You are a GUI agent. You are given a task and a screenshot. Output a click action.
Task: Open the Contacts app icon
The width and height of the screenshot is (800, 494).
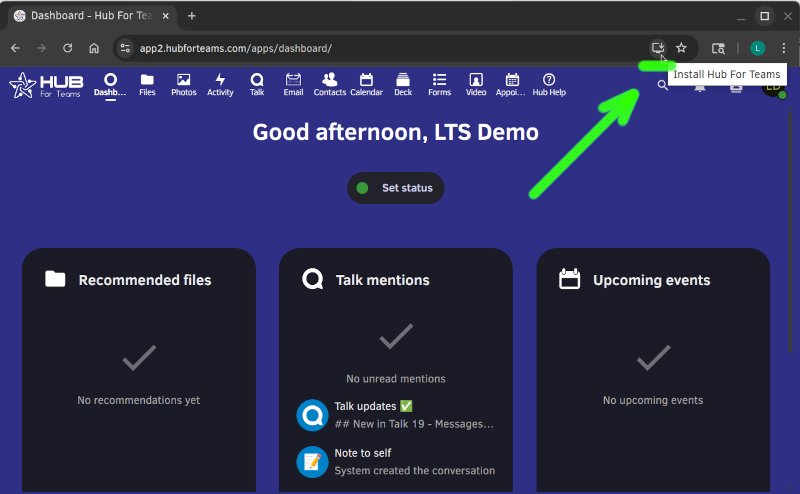[330, 85]
